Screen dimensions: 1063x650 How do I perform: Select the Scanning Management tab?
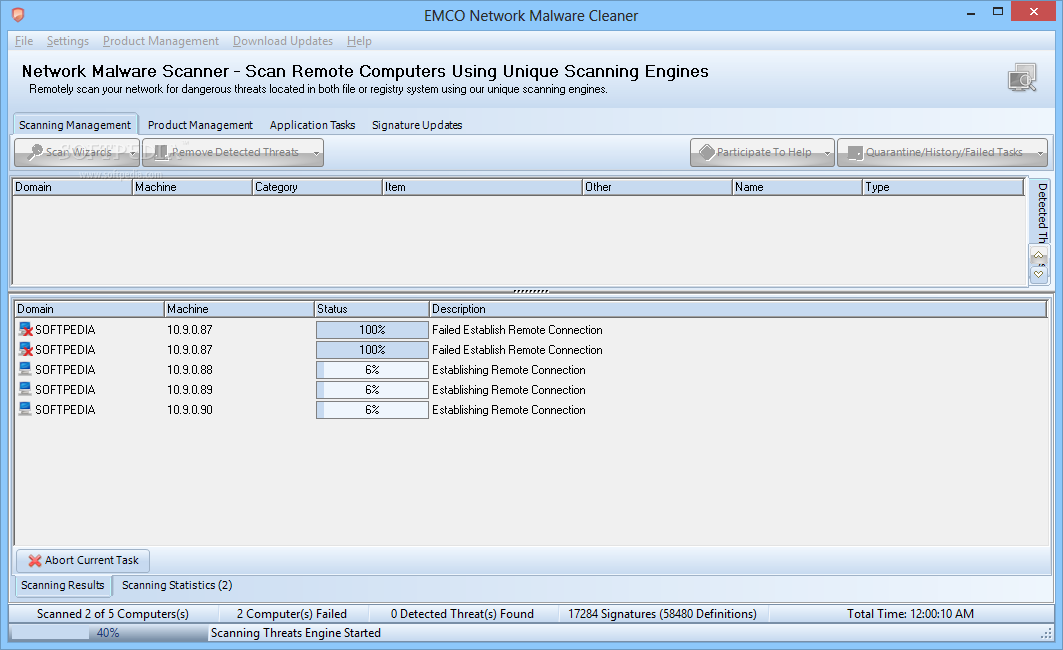pyautogui.click(x=75, y=125)
